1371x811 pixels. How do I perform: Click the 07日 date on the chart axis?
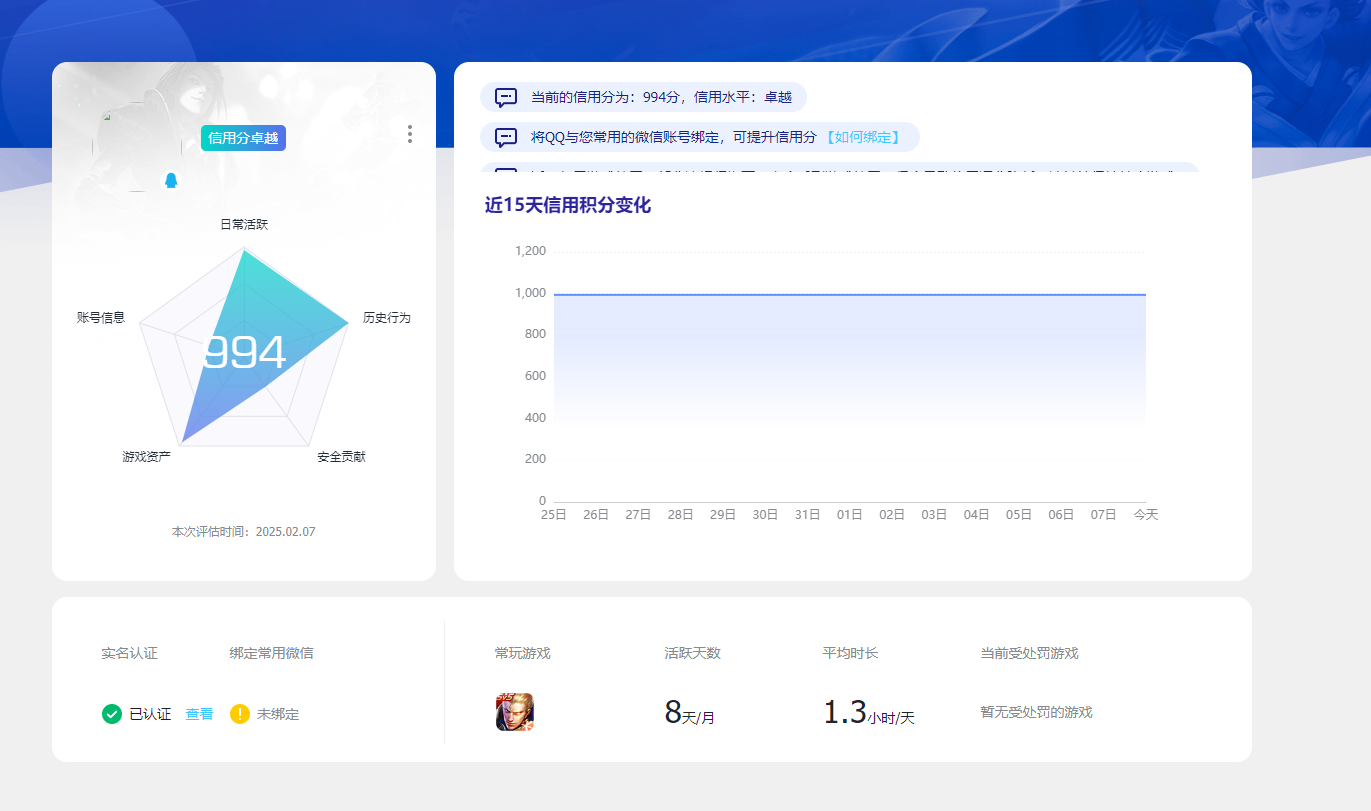coord(1104,514)
